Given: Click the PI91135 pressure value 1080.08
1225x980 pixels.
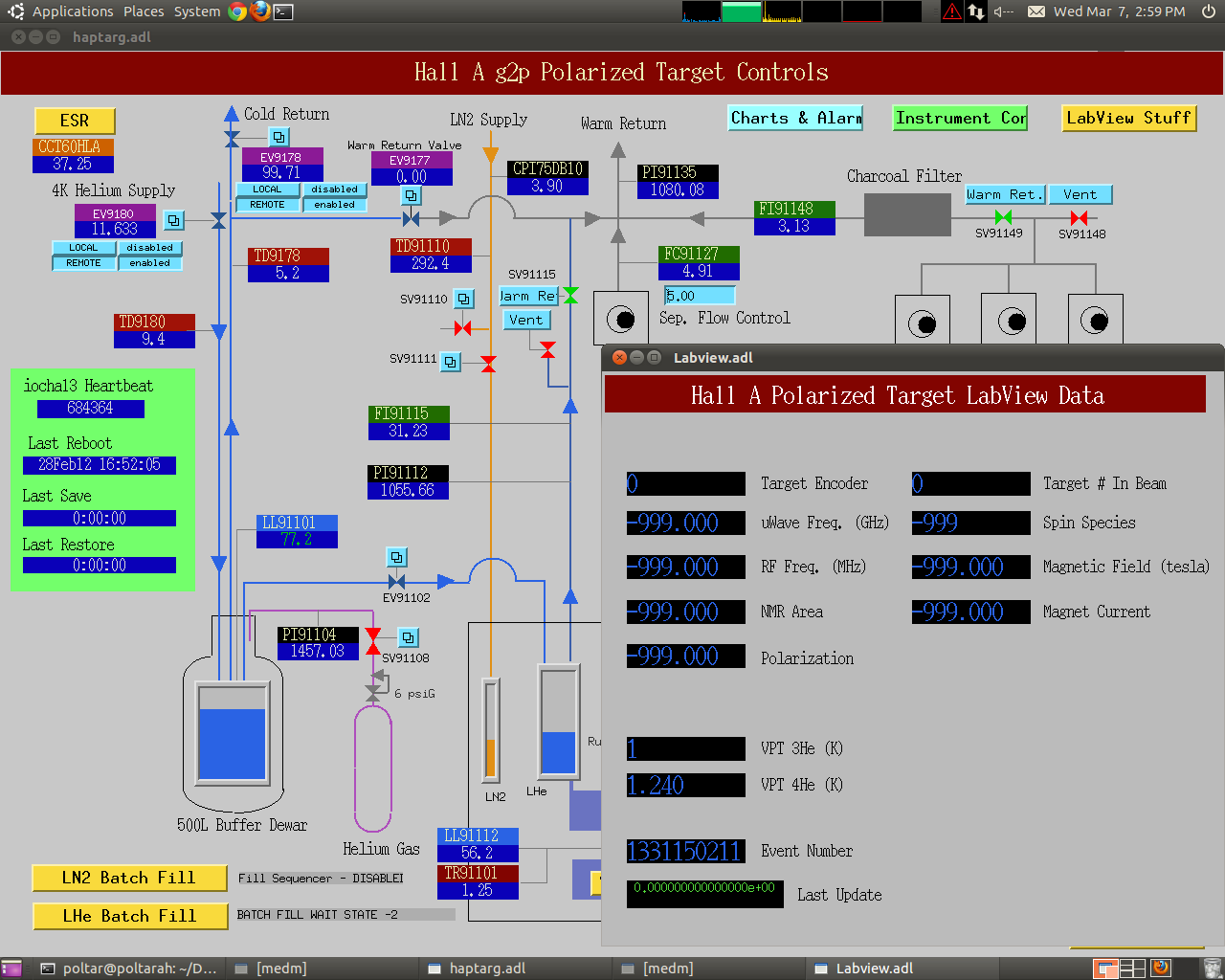Looking at the screenshot, I should pos(678,189).
